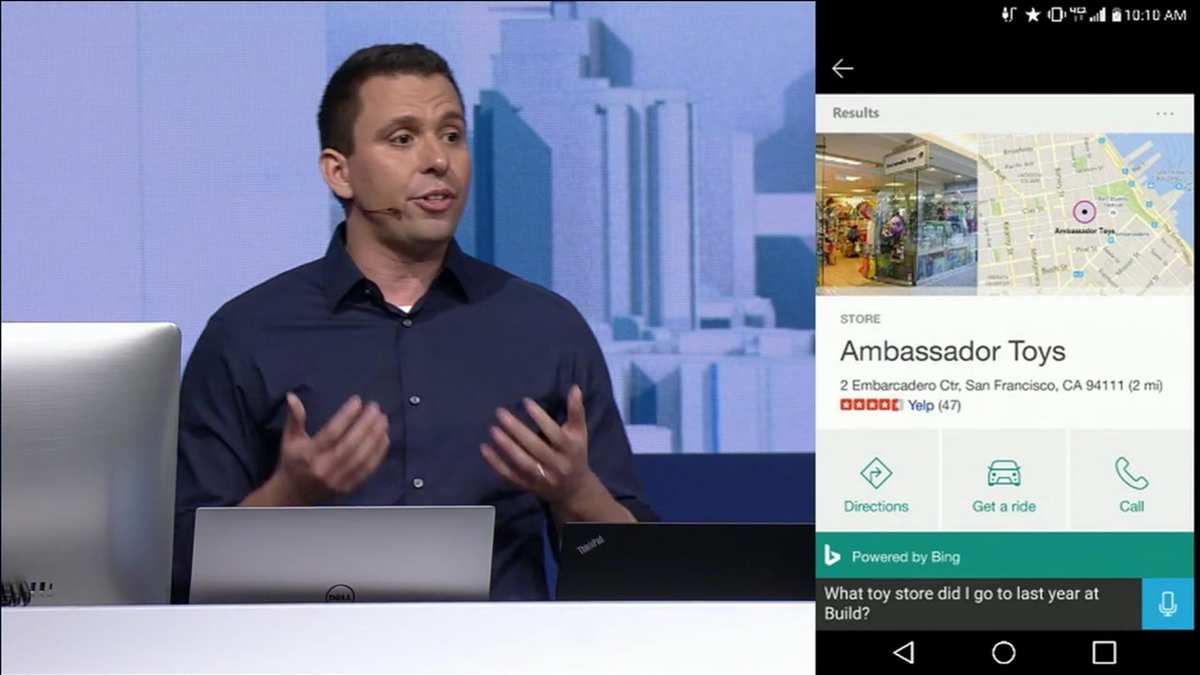The height and width of the screenshot is (675, 1200).
Task: Open the three-dot overflow menu in Results
Action: (1165, 114)
